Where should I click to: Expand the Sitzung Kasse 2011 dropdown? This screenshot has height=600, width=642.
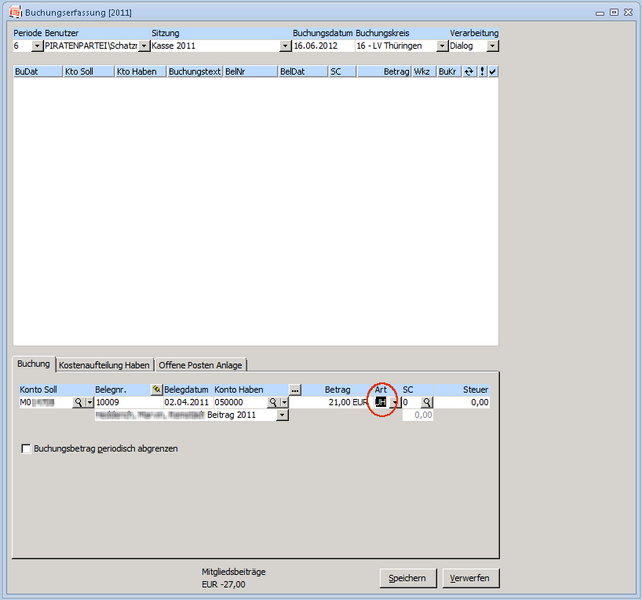(x=285, y=46)
